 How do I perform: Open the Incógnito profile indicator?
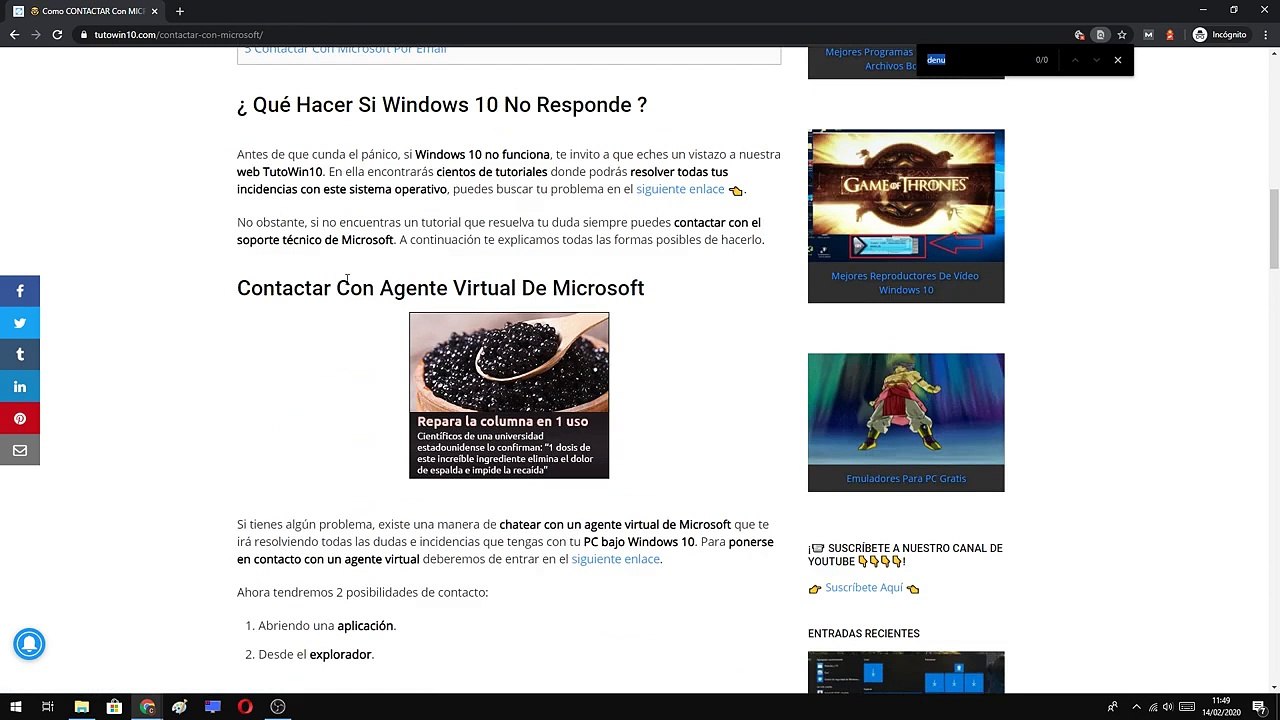click(1220, 35)
